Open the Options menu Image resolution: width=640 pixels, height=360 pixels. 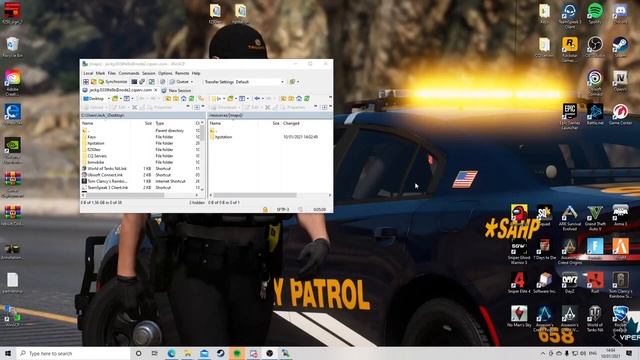[165, 73]
